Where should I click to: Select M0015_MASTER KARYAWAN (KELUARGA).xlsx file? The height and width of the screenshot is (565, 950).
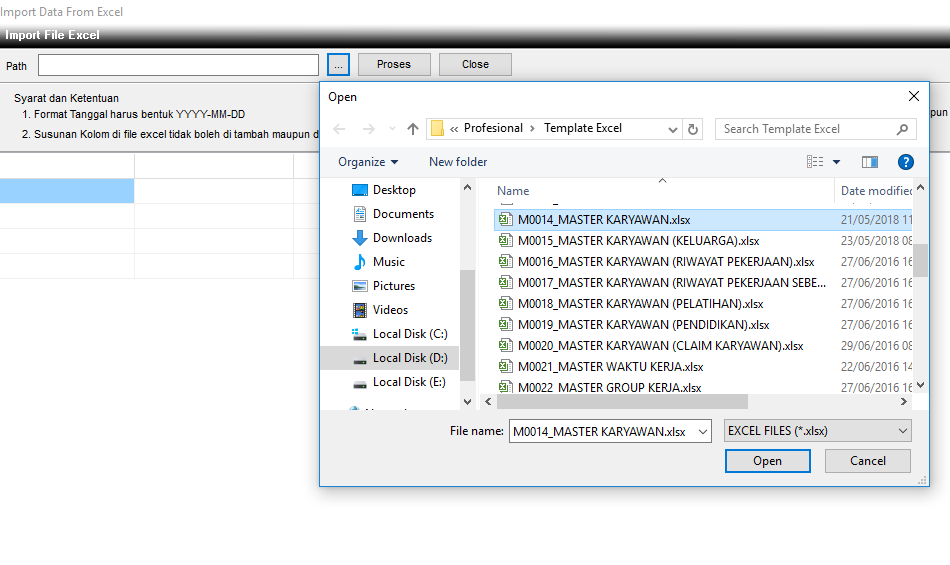point(638,241)
